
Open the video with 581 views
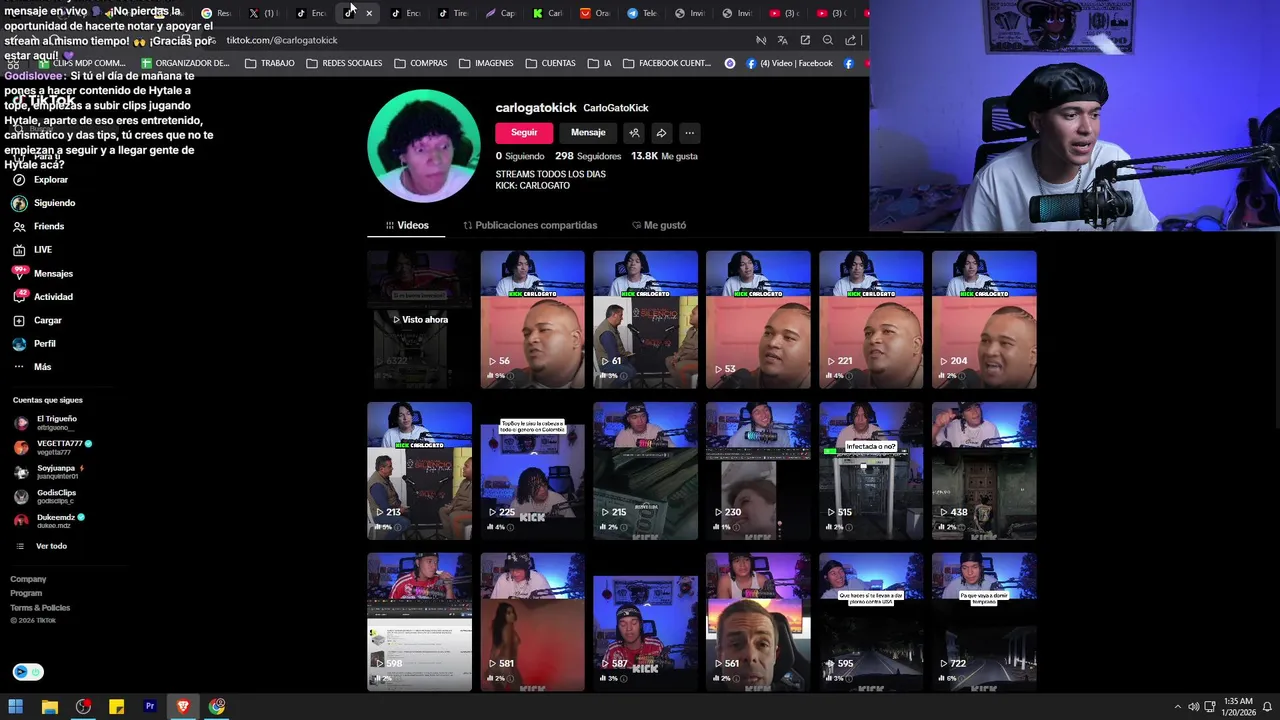coord(532,622)
